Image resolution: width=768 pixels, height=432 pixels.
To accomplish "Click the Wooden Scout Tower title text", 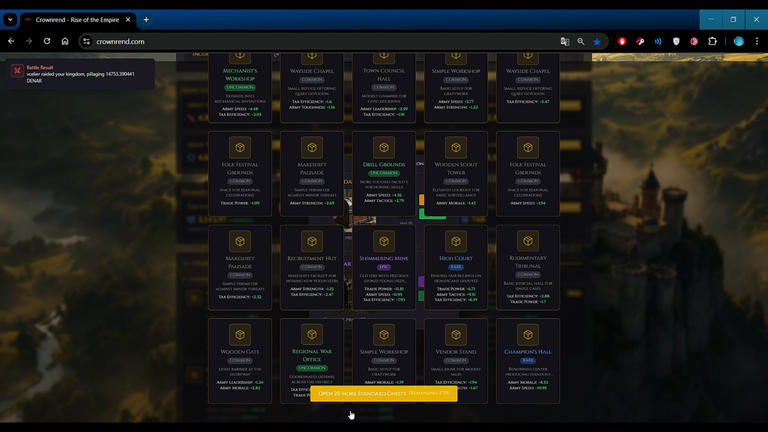I will pos(456,168).
